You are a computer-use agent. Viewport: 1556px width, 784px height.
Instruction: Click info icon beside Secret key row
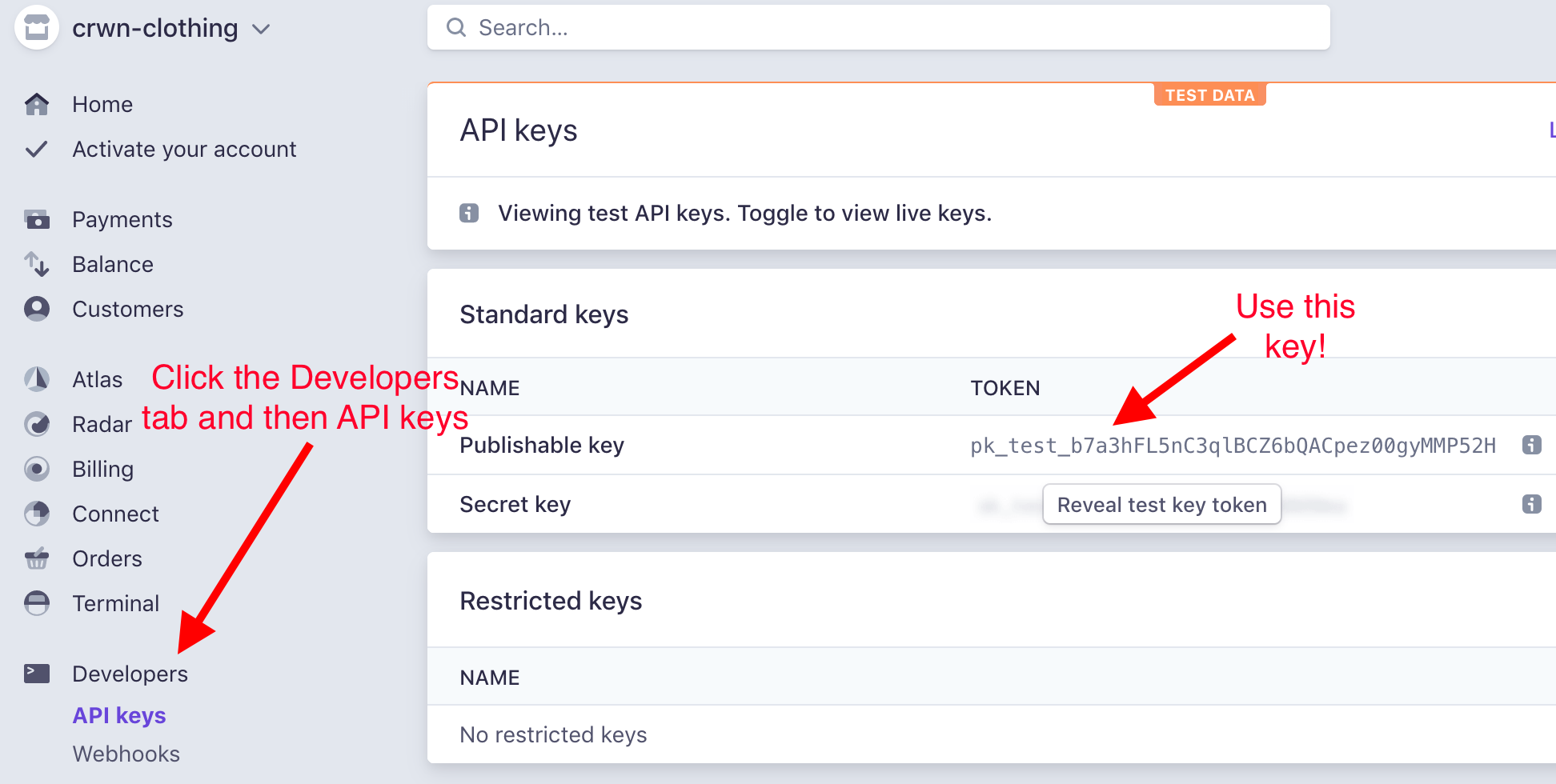coord(1532,504)
